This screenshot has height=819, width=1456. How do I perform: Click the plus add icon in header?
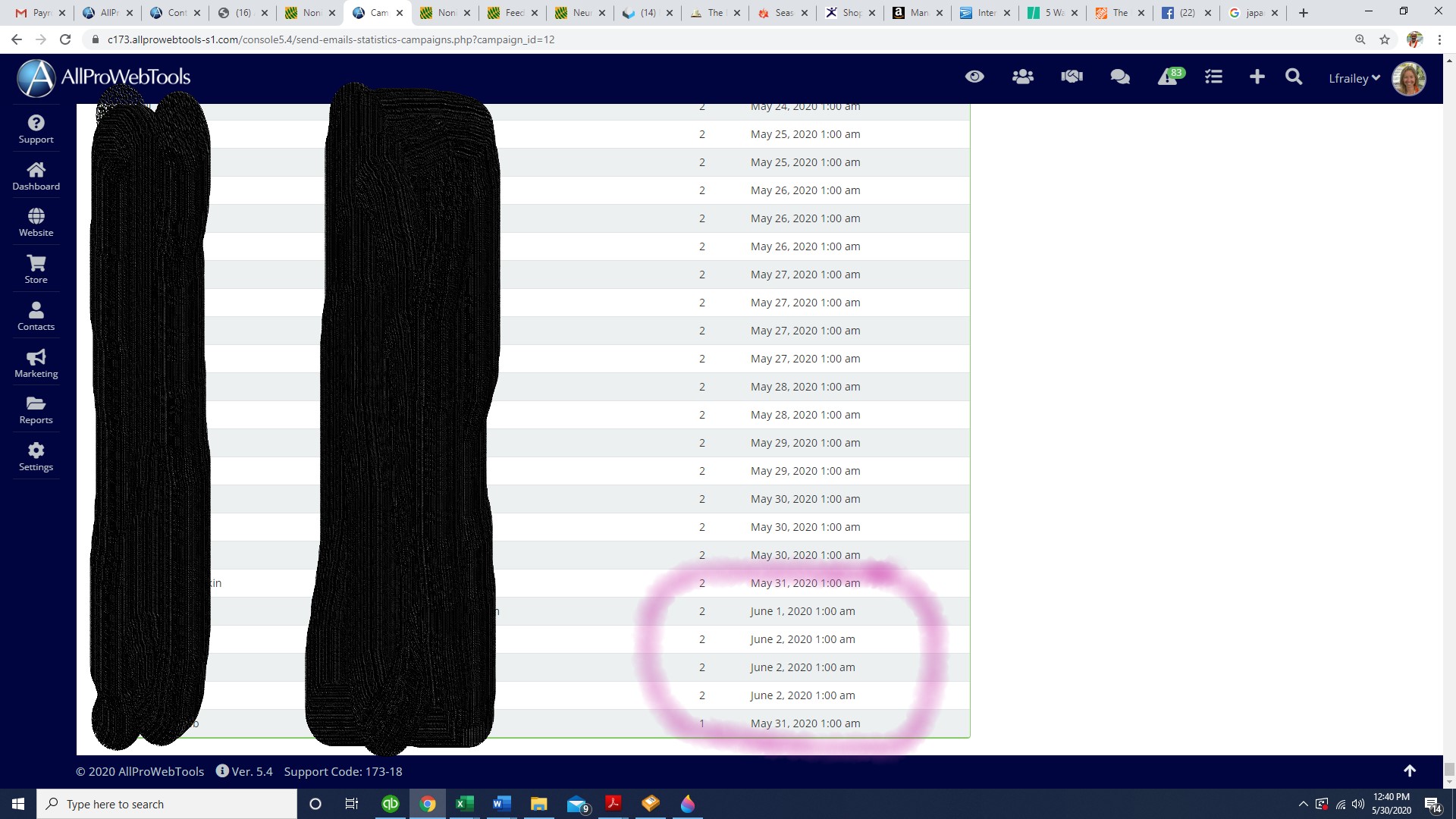(x=1257, y=77)
